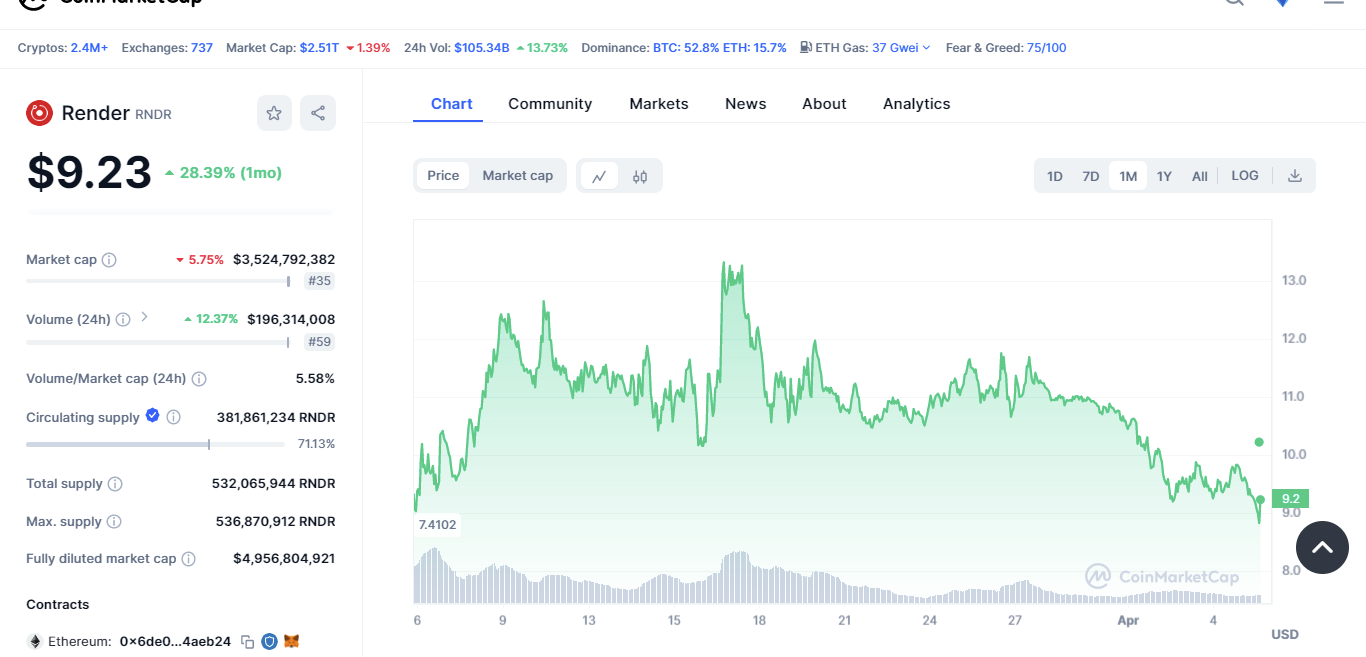Set chart range to All

coord(1200,176)
